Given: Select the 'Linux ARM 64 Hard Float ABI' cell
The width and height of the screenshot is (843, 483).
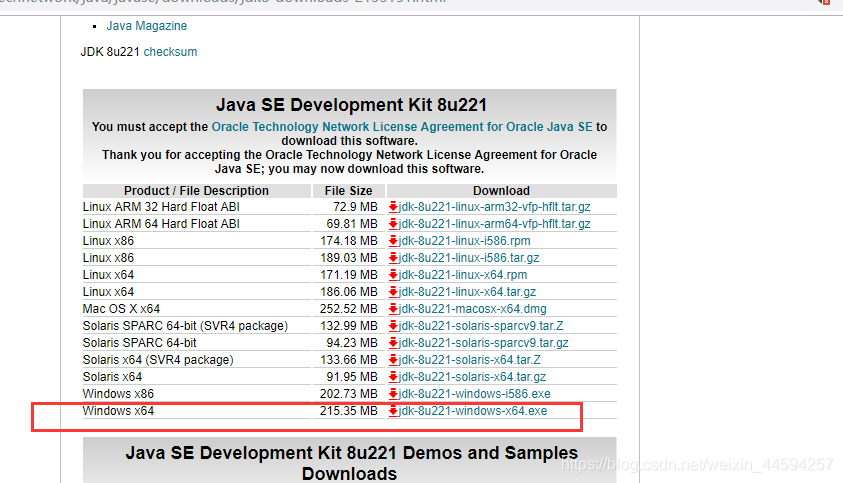Looking at the screenshot, I should click(197, 224).
